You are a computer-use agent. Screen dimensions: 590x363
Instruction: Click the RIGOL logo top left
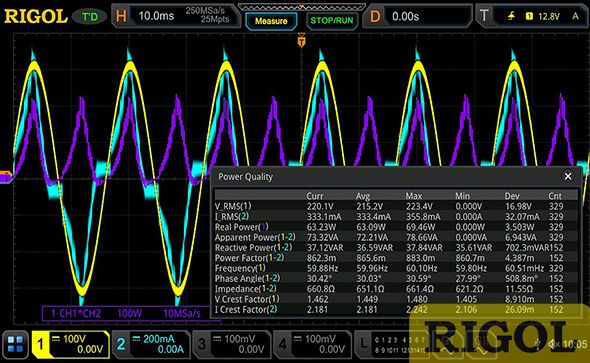tap(35, 17)
